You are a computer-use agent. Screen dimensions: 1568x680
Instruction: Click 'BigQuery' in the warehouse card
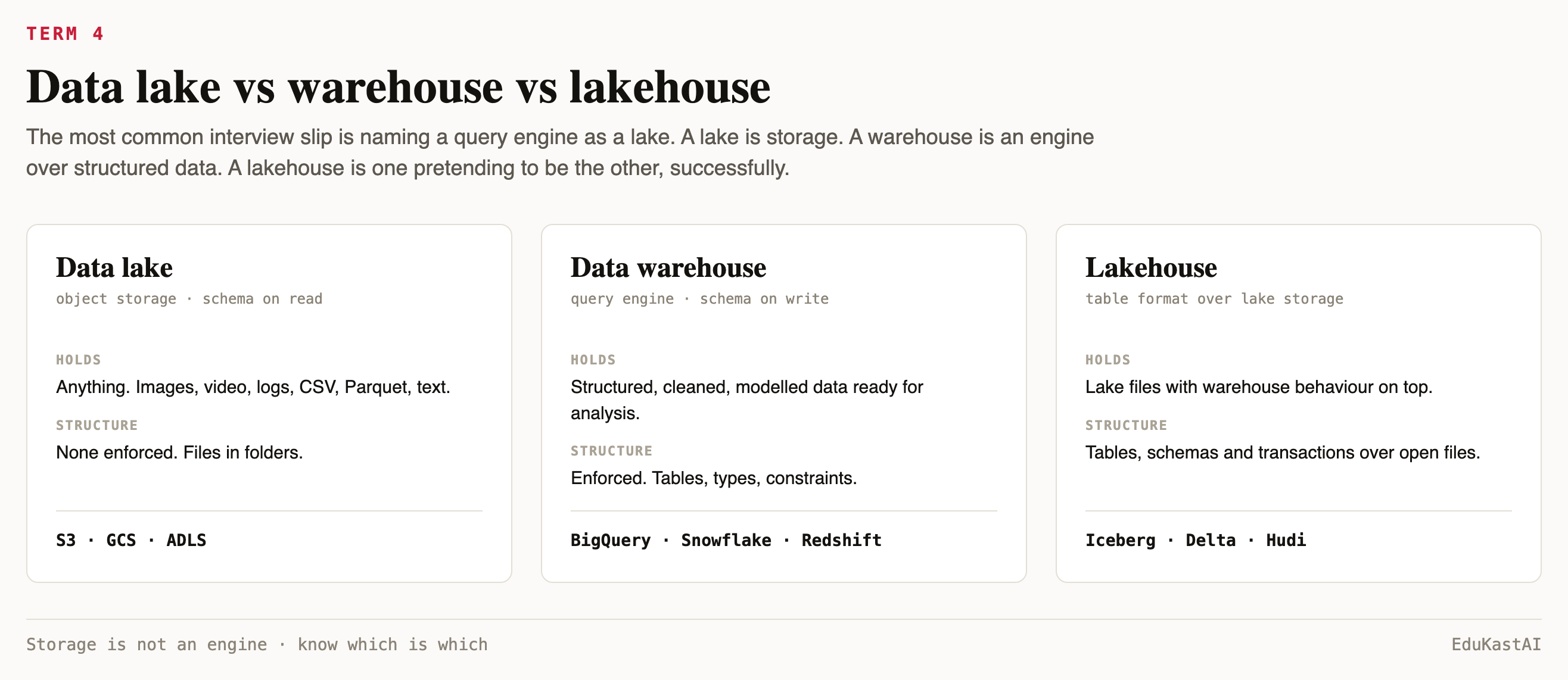point(611,540)
